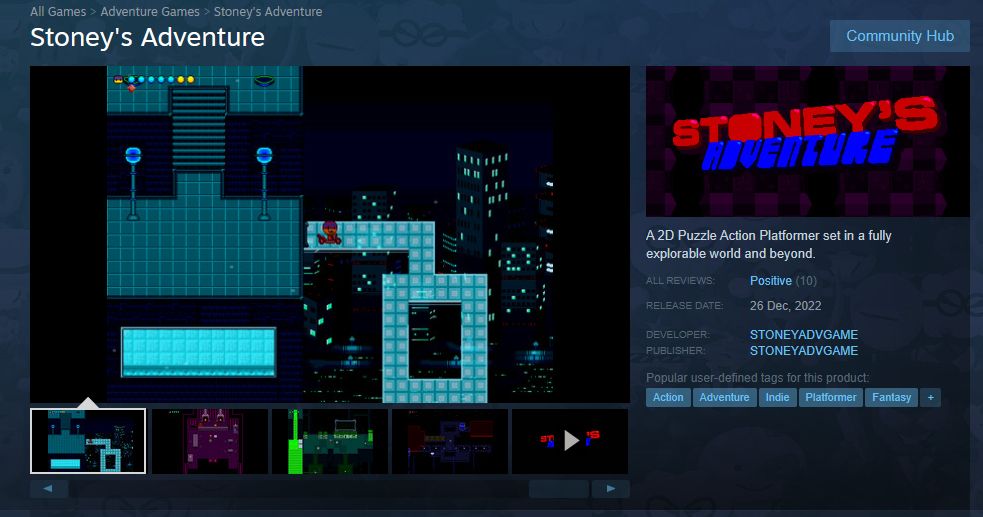Click the thumbnail strip scrollbar handle
The image size is (983, 517).
coord(559,489)
